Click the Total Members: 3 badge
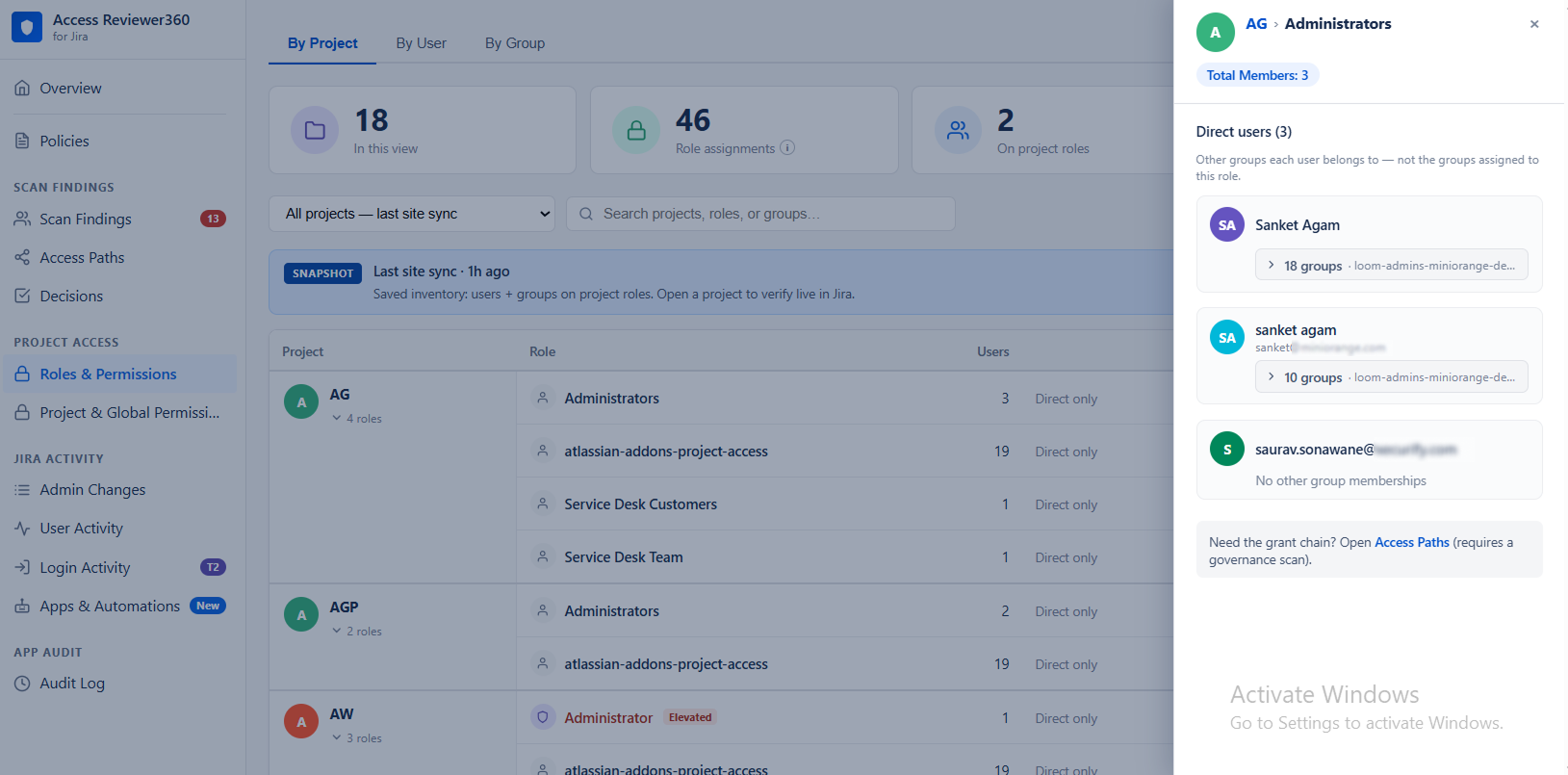1568x775 pixels. (x=1257, y=75)
